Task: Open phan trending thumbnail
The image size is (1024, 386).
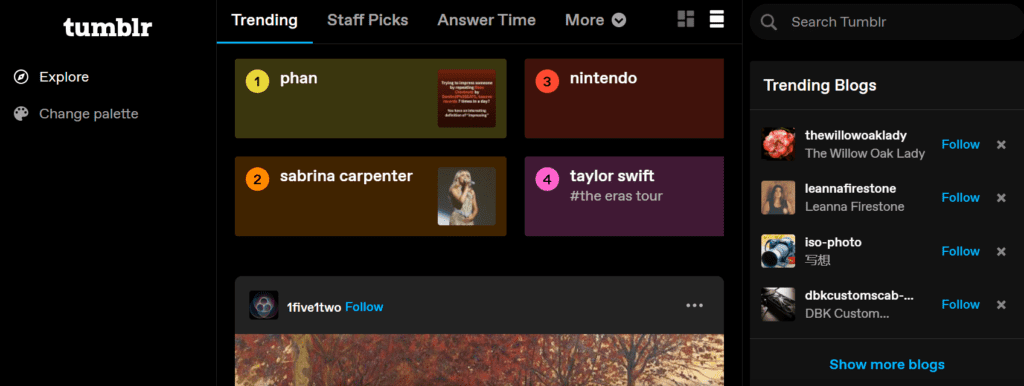Action: 466,99
